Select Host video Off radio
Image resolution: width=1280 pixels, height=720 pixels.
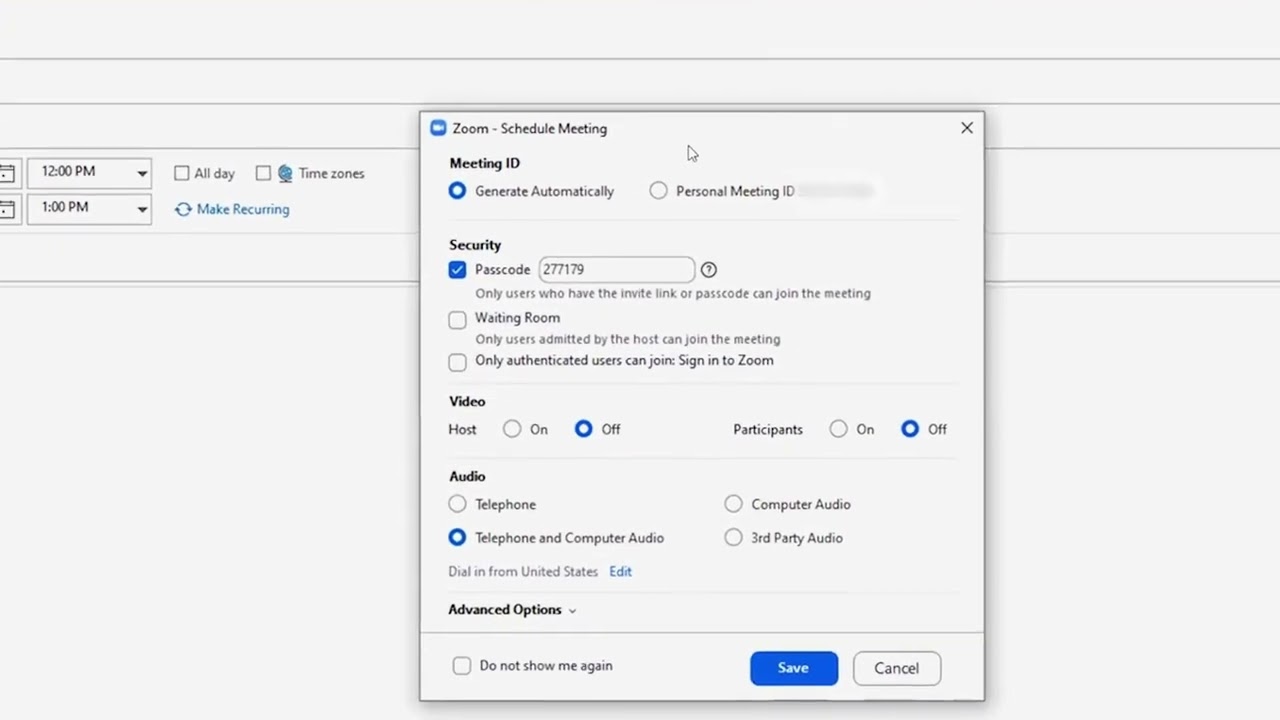click(x=583, y=429)
